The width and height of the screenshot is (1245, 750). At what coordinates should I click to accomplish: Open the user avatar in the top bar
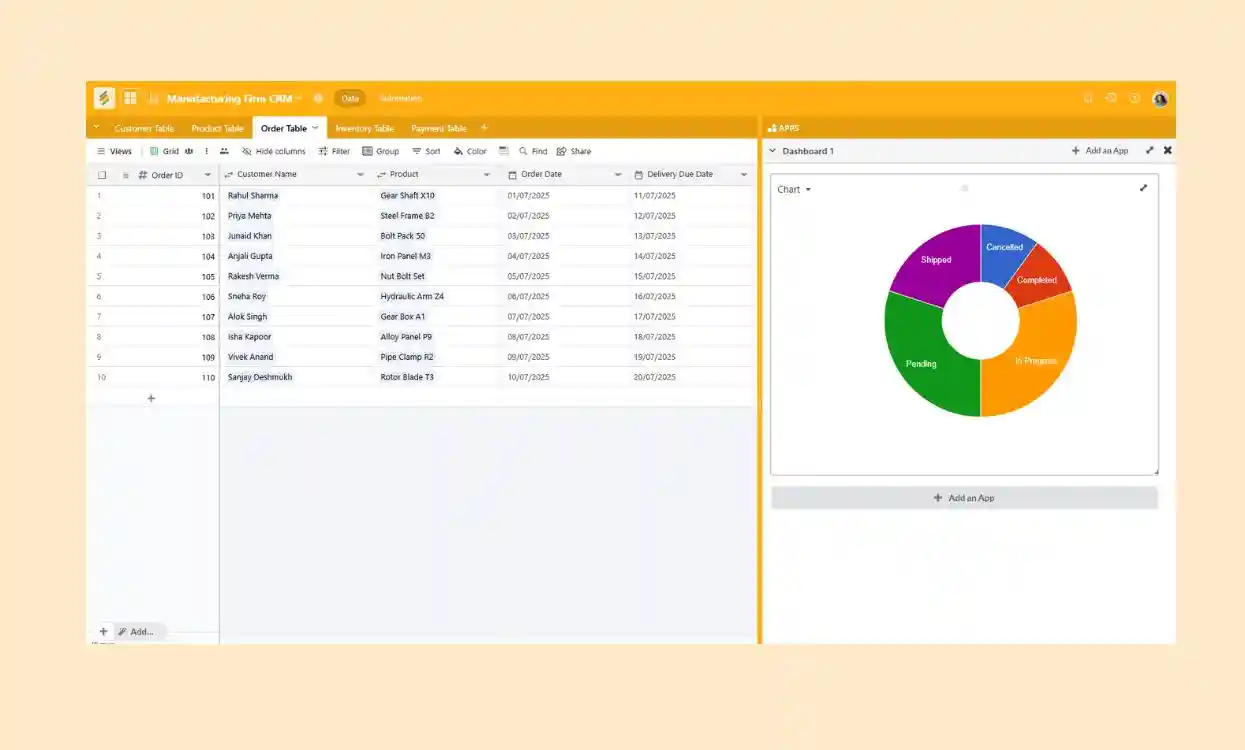(x=1160, y=98)
